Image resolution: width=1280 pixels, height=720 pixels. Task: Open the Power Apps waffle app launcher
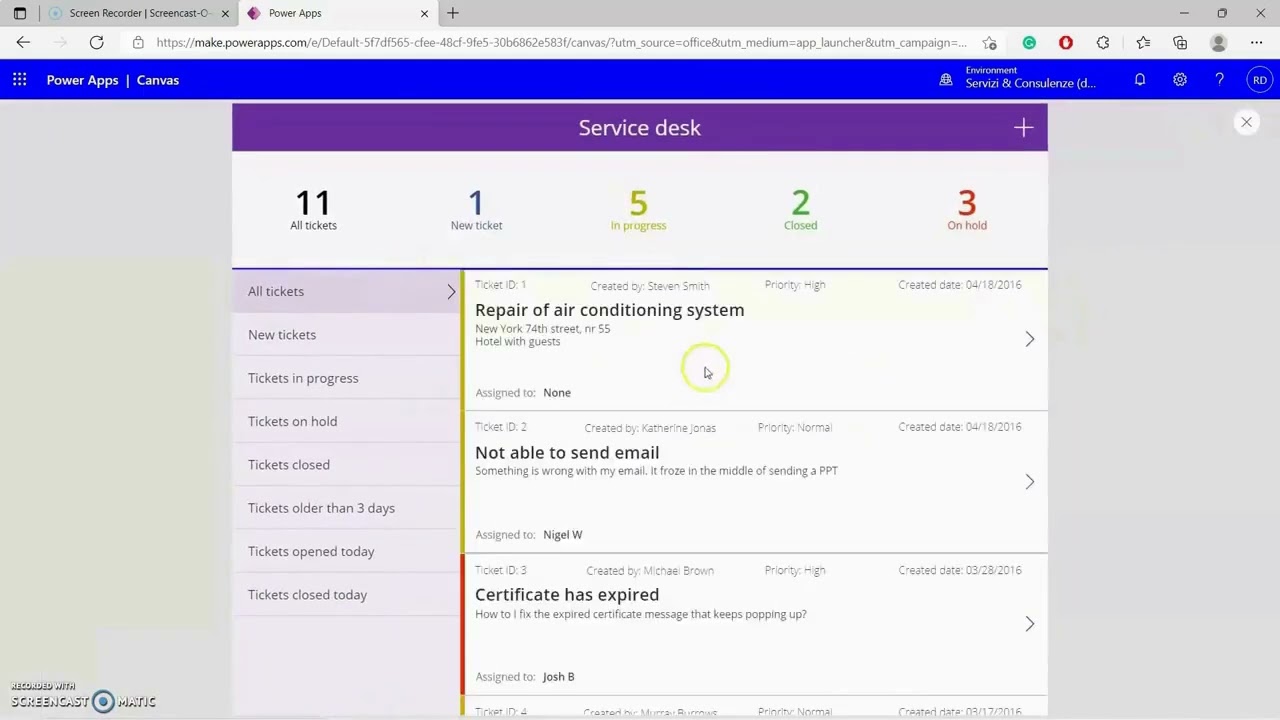(x=19, y=80)
